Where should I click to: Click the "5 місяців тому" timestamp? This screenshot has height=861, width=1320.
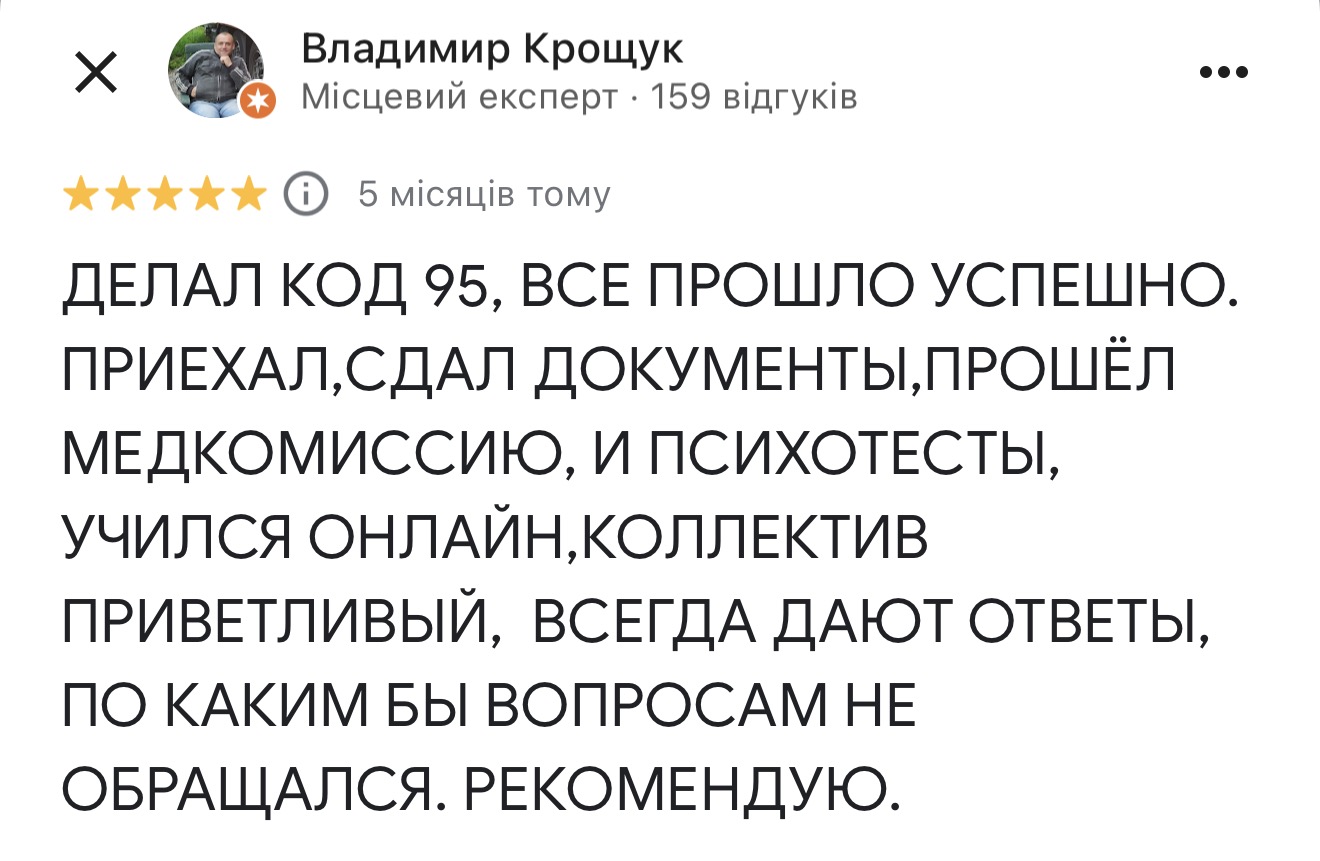point(484,195)
